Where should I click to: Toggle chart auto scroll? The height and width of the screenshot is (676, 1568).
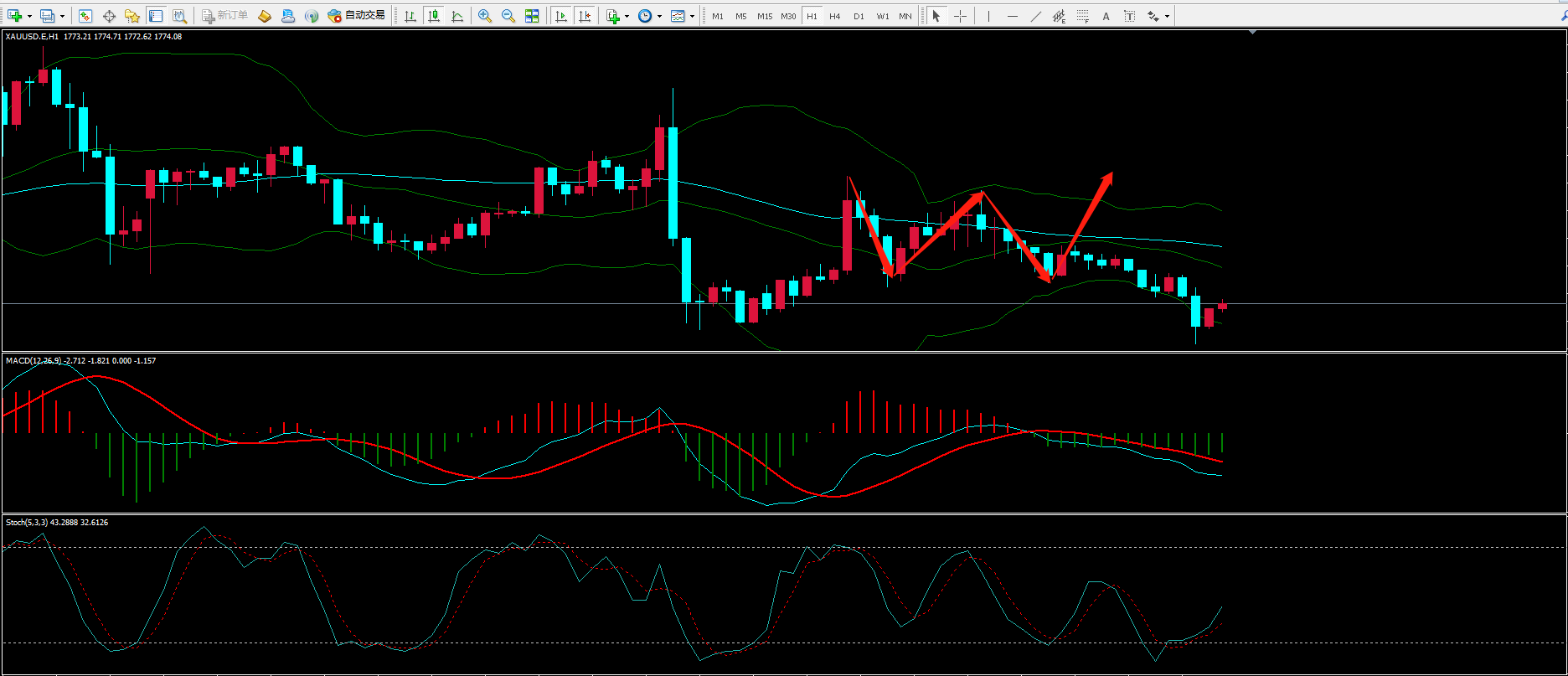point(561,16)
